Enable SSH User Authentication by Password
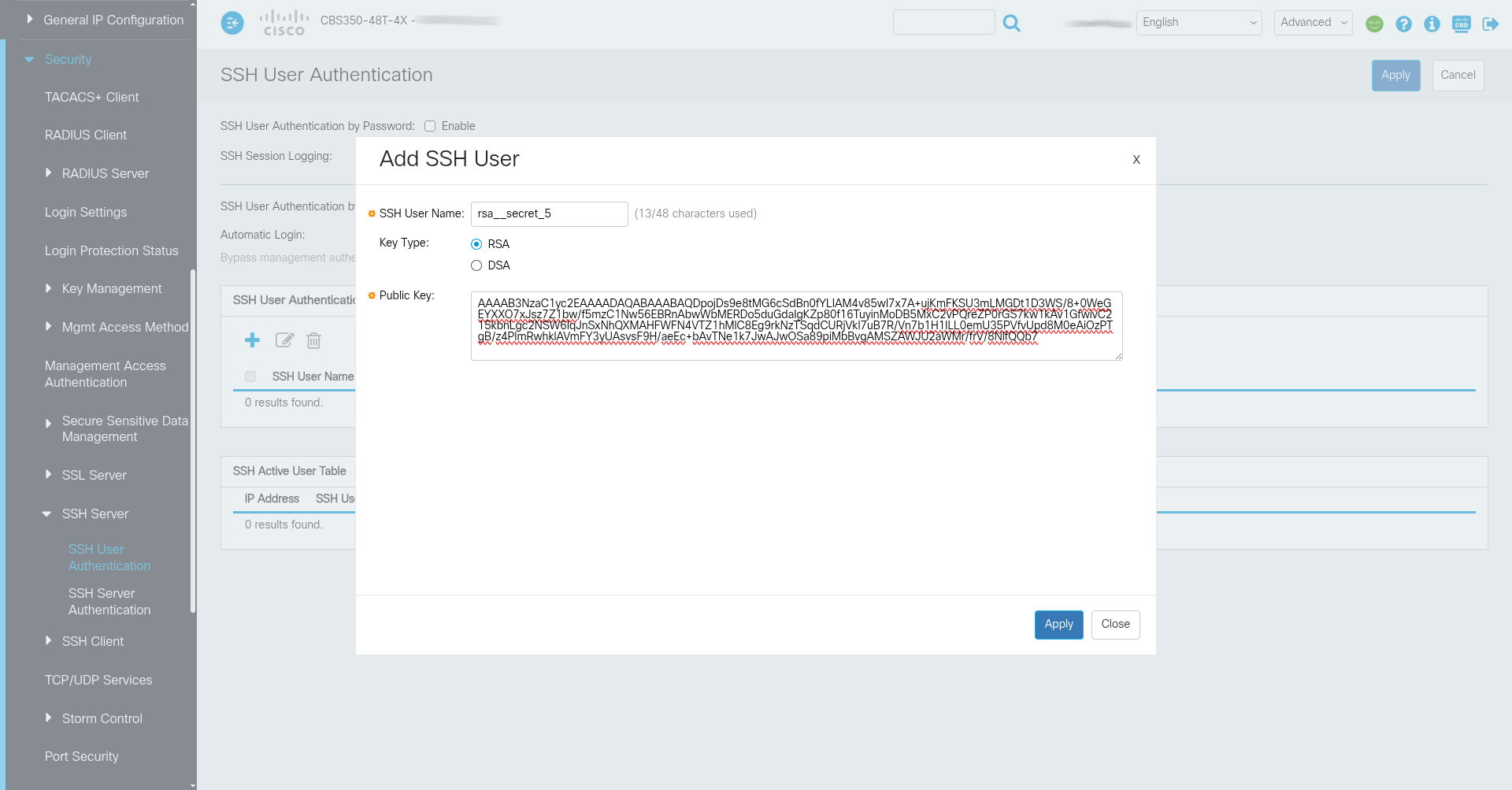Screen dimensions: 1512x790 click(430, 126)
